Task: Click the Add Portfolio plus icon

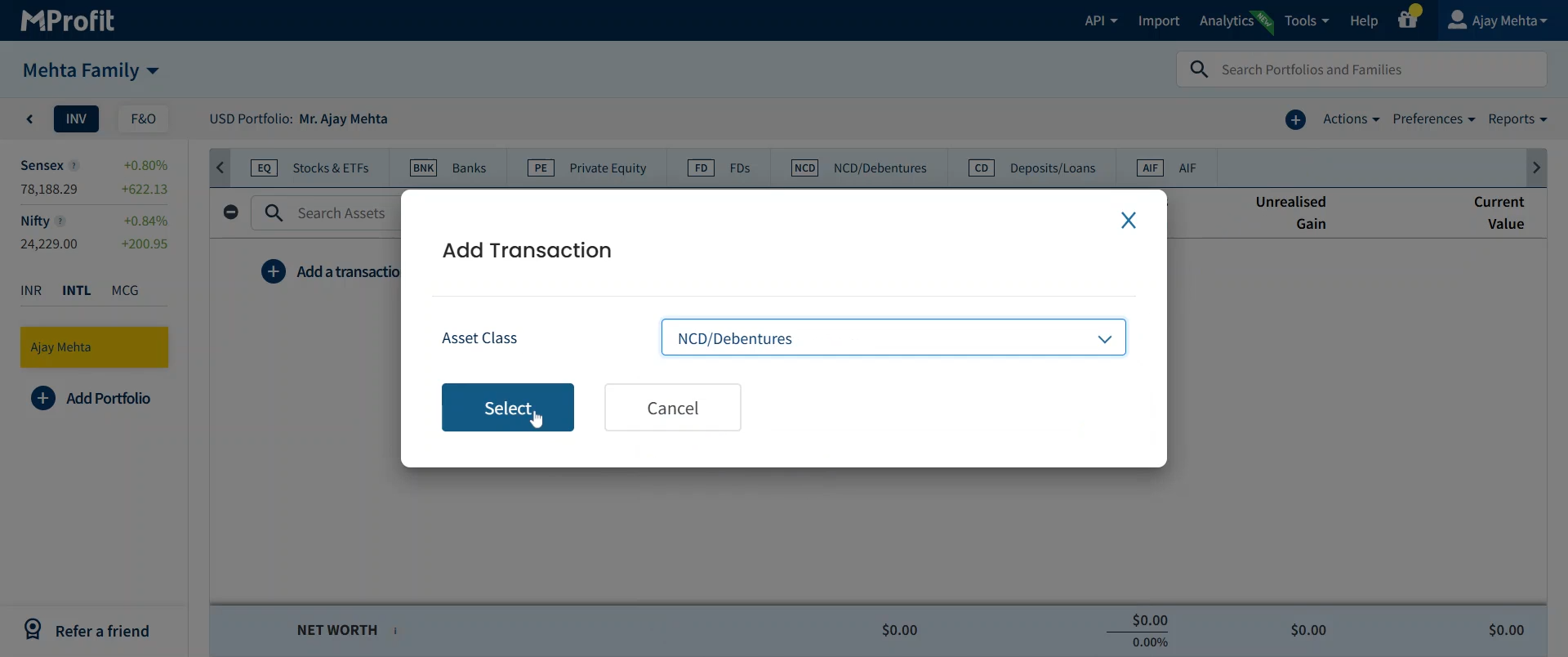Action: (43, 399)
